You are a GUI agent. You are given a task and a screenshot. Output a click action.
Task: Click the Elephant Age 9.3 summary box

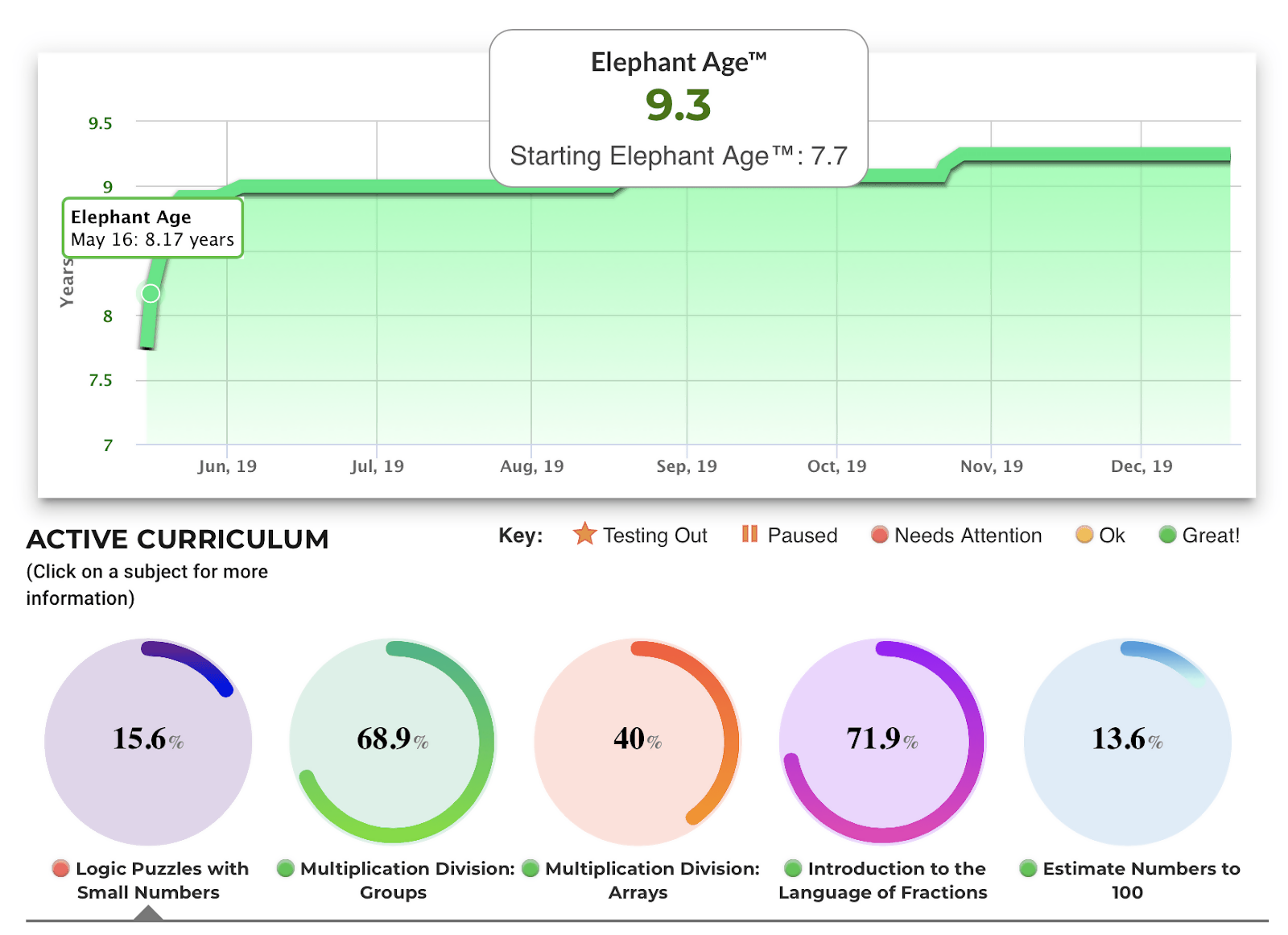678,109
